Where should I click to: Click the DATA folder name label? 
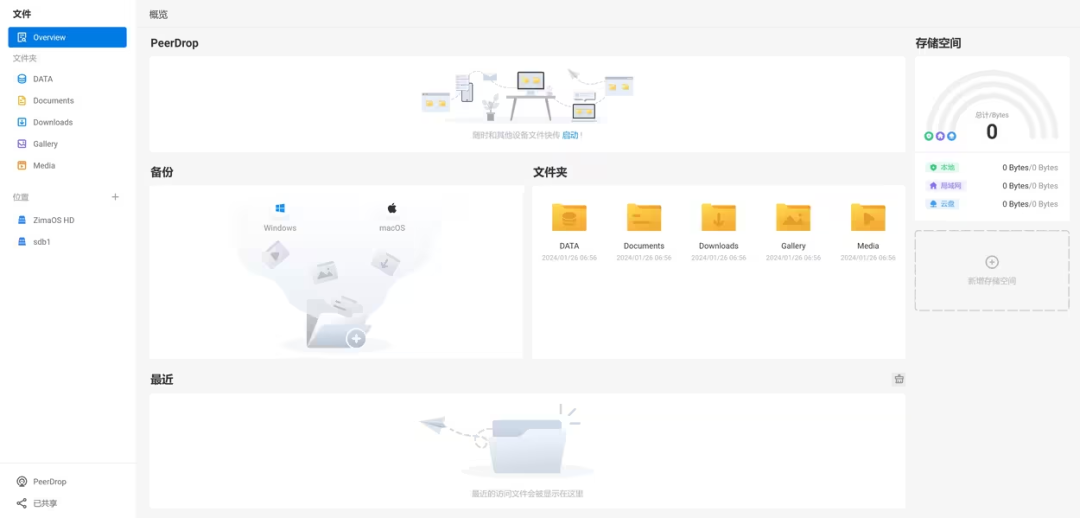click(x=569, y=246)
